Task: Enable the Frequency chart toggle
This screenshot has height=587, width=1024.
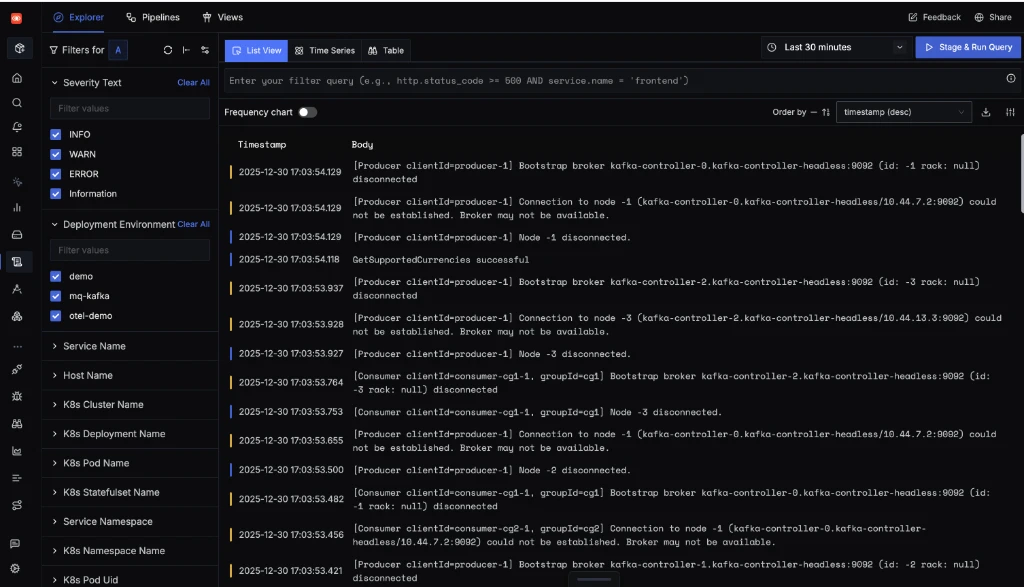Action: [307, 112]
